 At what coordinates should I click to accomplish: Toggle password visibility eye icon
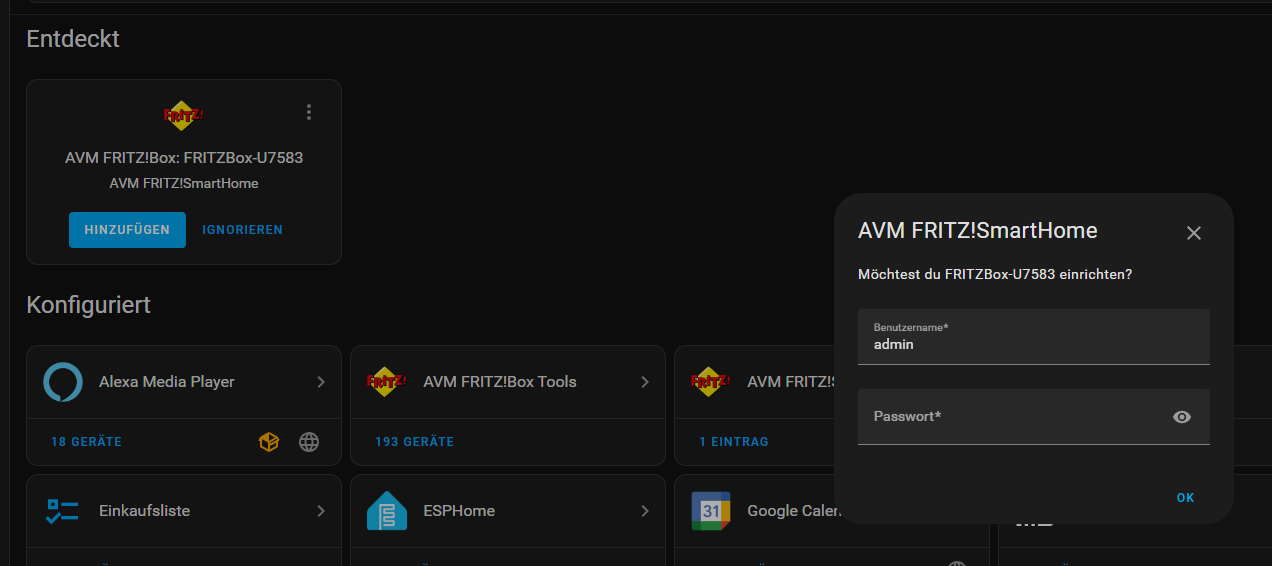click(x=1182, y=417)
